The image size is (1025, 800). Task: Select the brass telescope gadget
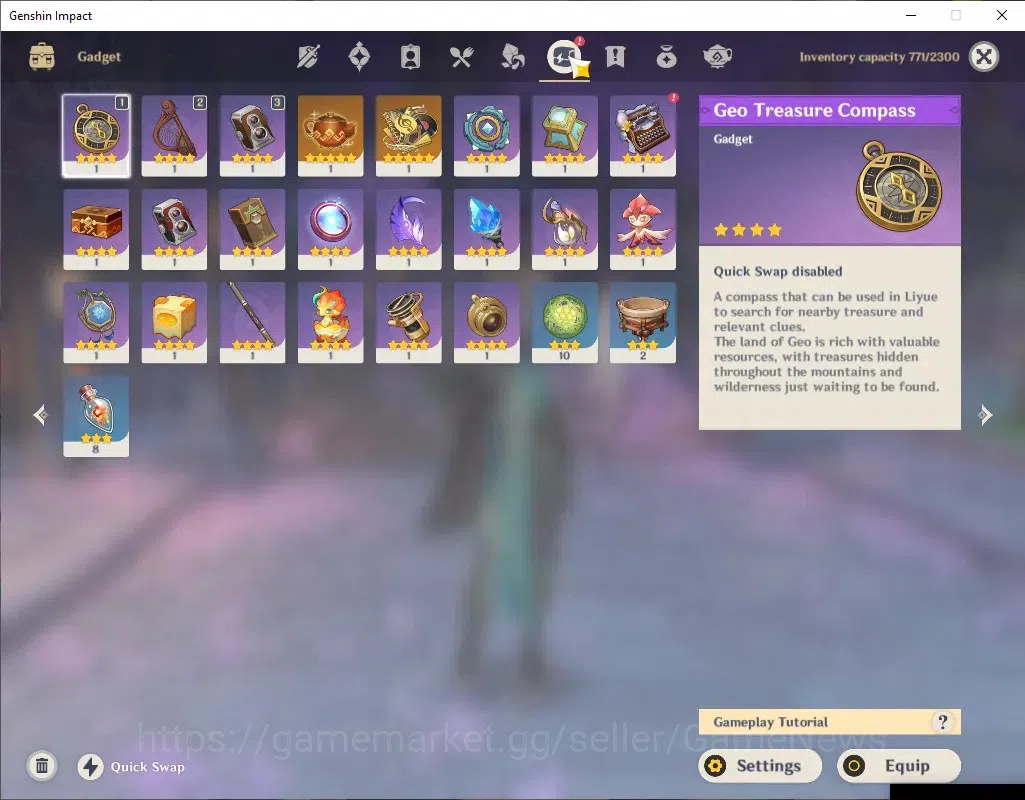(409, 323)
